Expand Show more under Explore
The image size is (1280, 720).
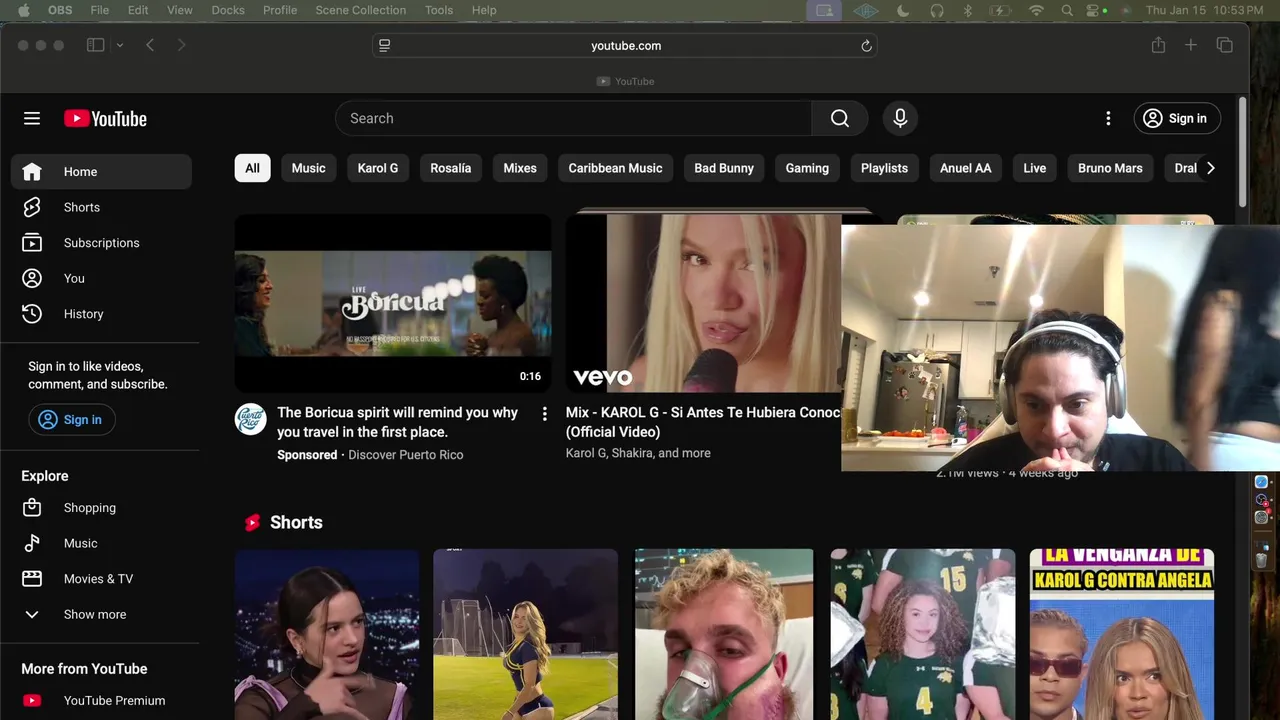pyautogui.click(x=101, y=614)
